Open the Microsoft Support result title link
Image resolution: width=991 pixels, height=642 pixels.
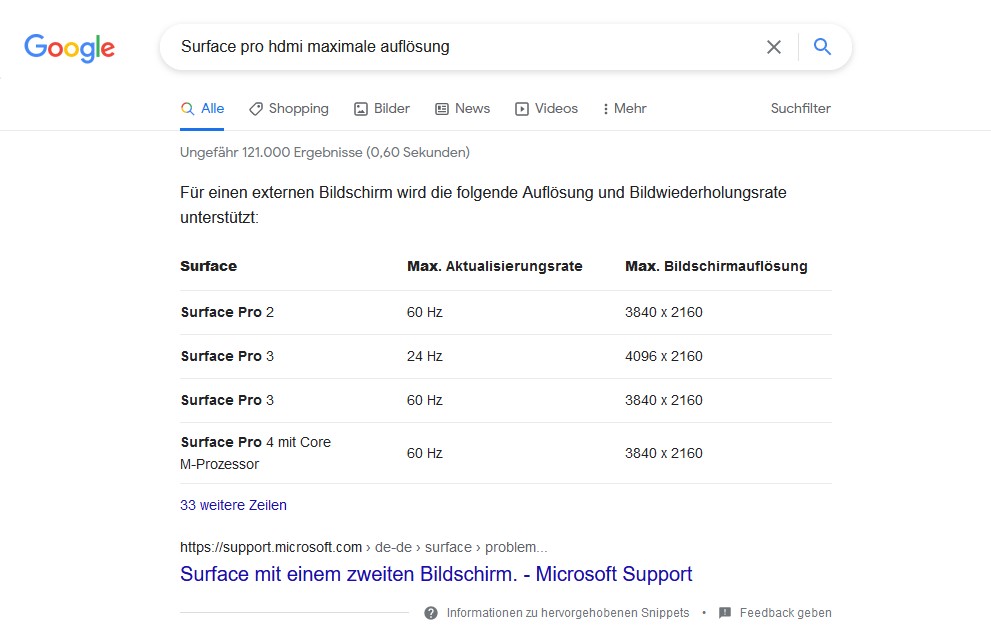pyautogui.click(x=436, y=574)
